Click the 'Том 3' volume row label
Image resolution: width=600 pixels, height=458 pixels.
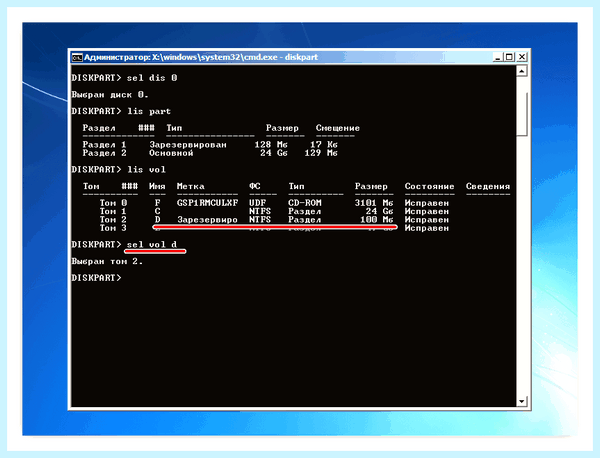click(x=113, y=228)
